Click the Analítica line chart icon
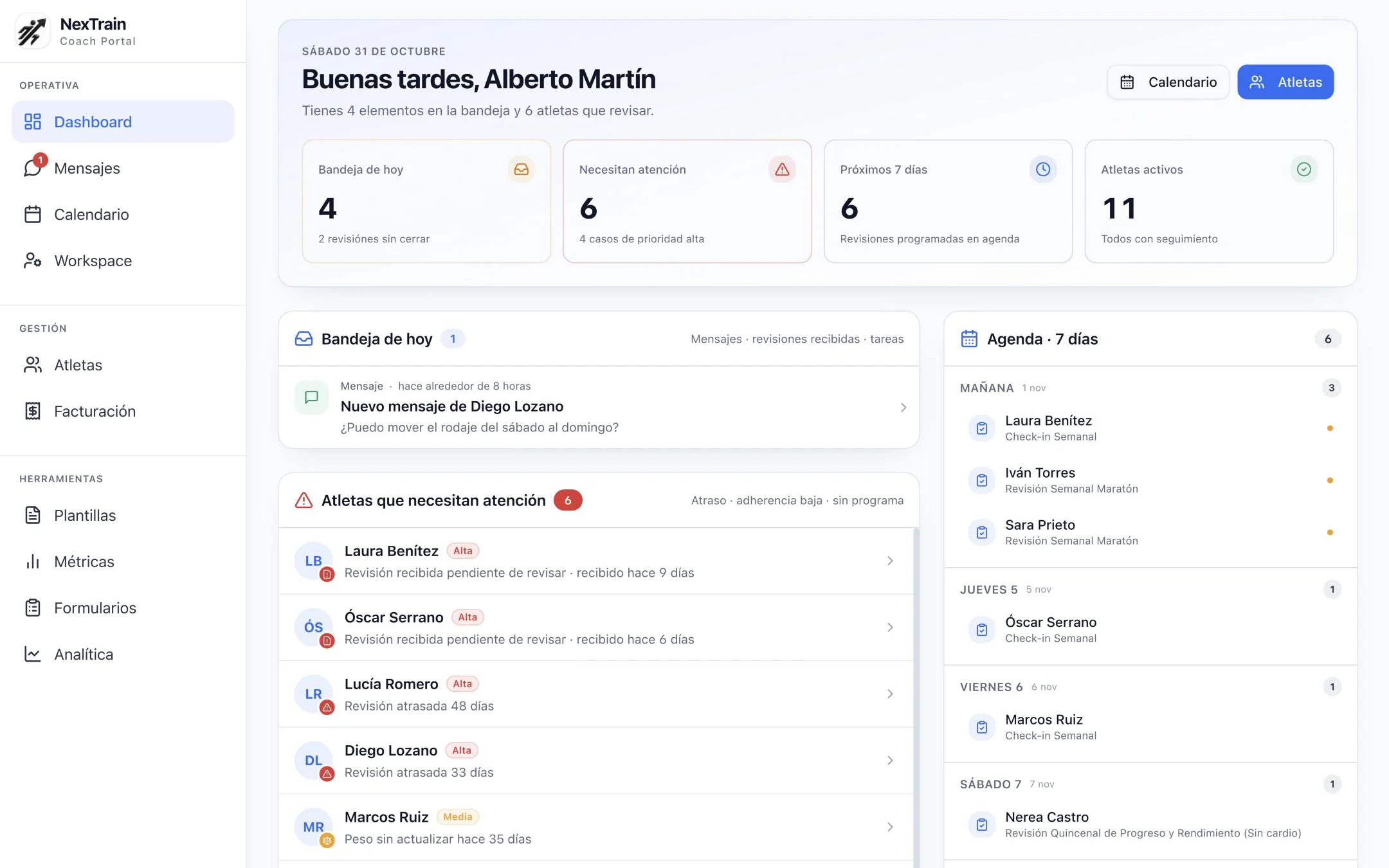The height and width of the screenshot is (868, 1389). [33, 654]
